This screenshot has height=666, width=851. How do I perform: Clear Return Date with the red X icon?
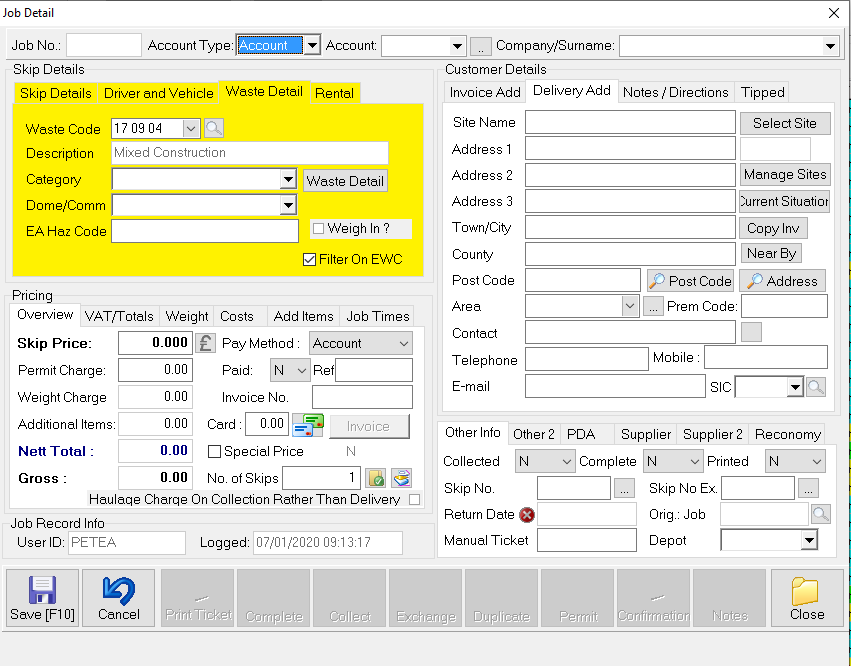pos(527,515)
